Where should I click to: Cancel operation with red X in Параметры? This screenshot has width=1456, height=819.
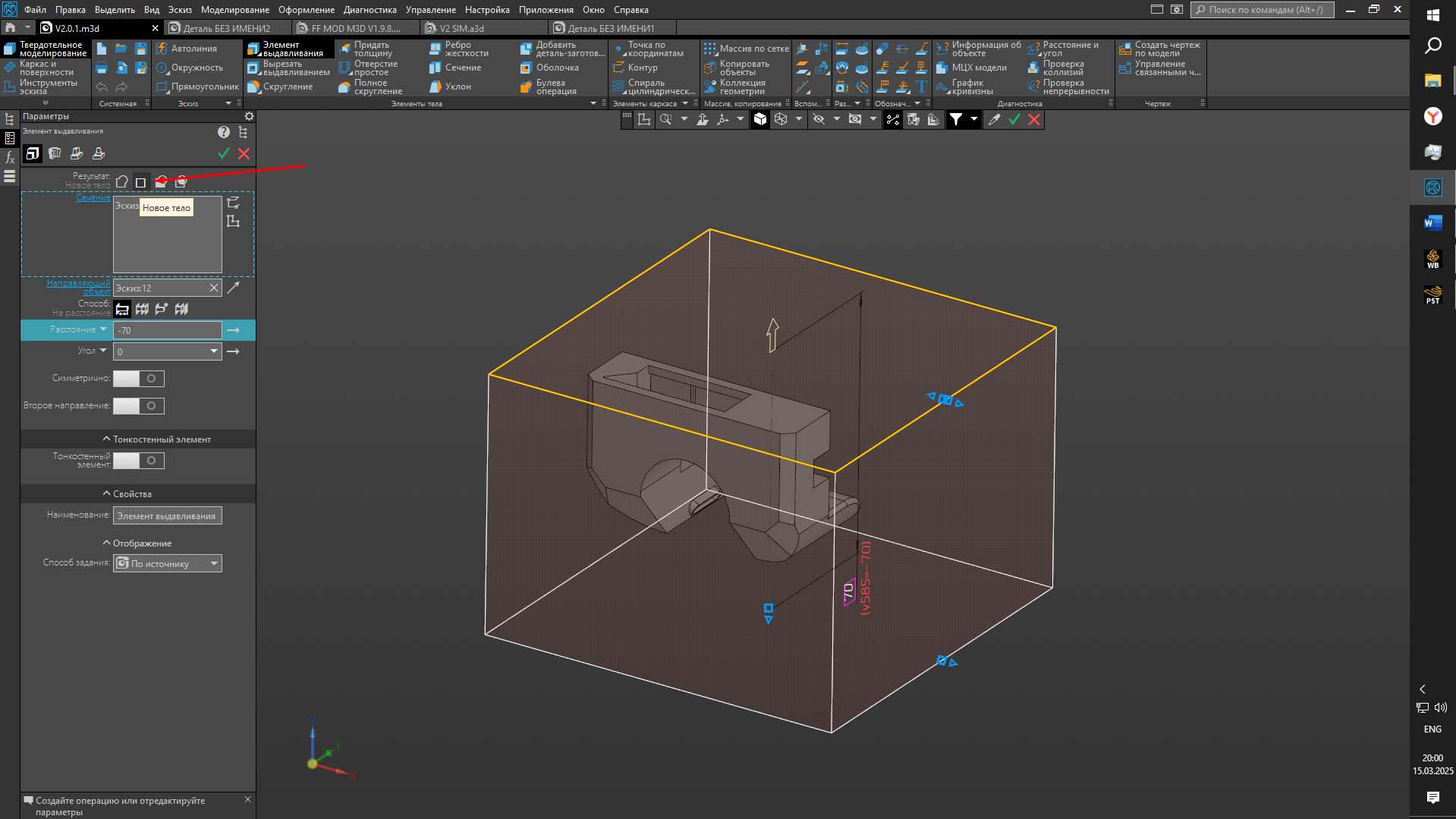pos(244,153)
